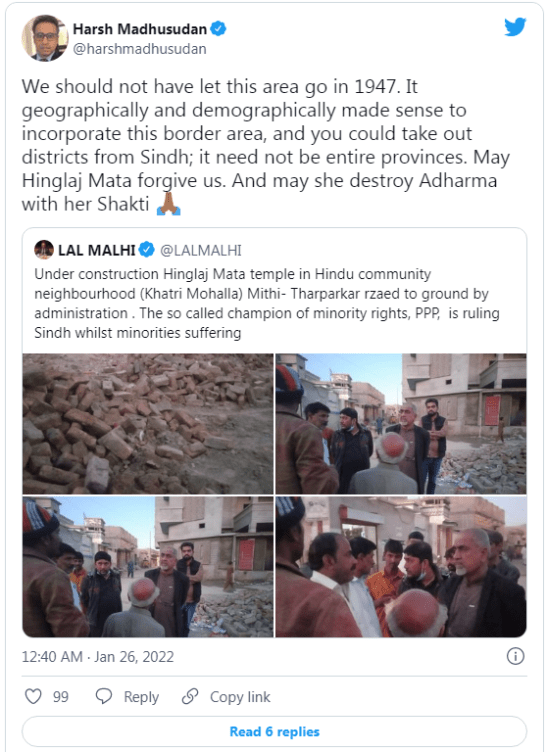Open the brick rubble photo thumbnail

pyautogui.click(x=148, y=424)
